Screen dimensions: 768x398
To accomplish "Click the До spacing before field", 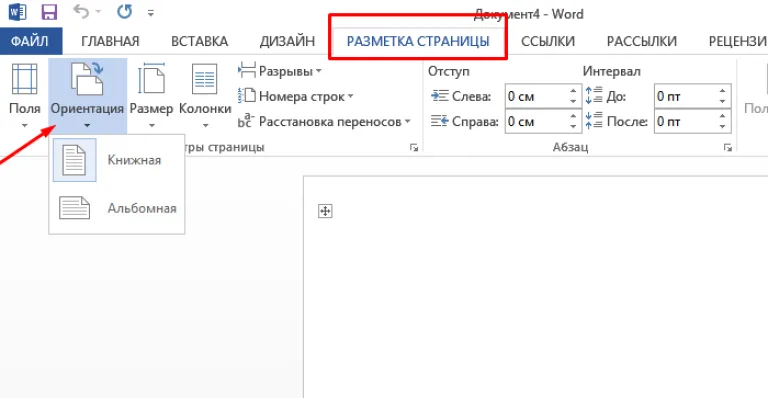I will point(685,96).
